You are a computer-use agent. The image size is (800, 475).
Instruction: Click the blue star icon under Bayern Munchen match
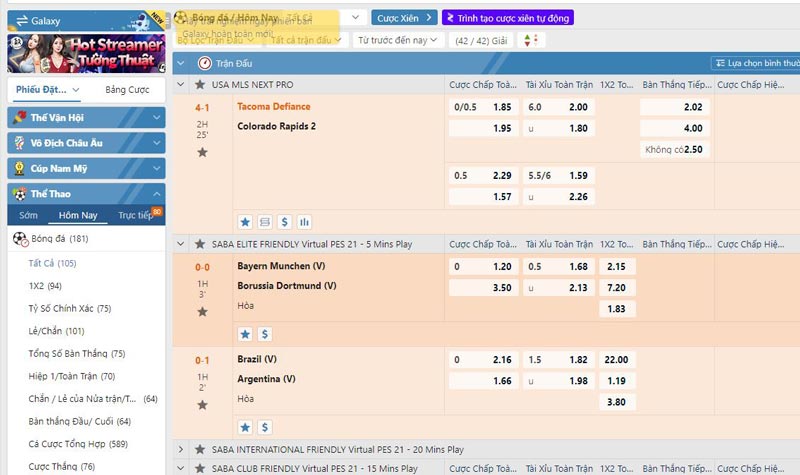[245, 334]
